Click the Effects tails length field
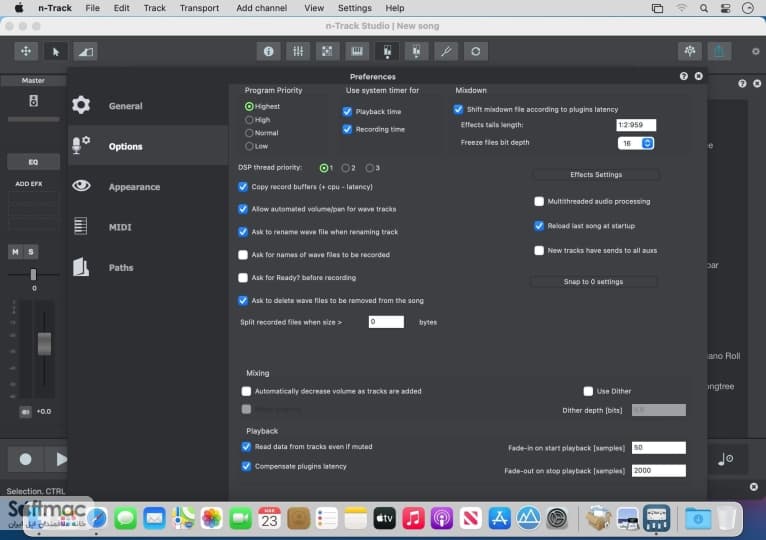Image resolution: width=766 pixels, height=540 pixels. click(x=636, y=125)
